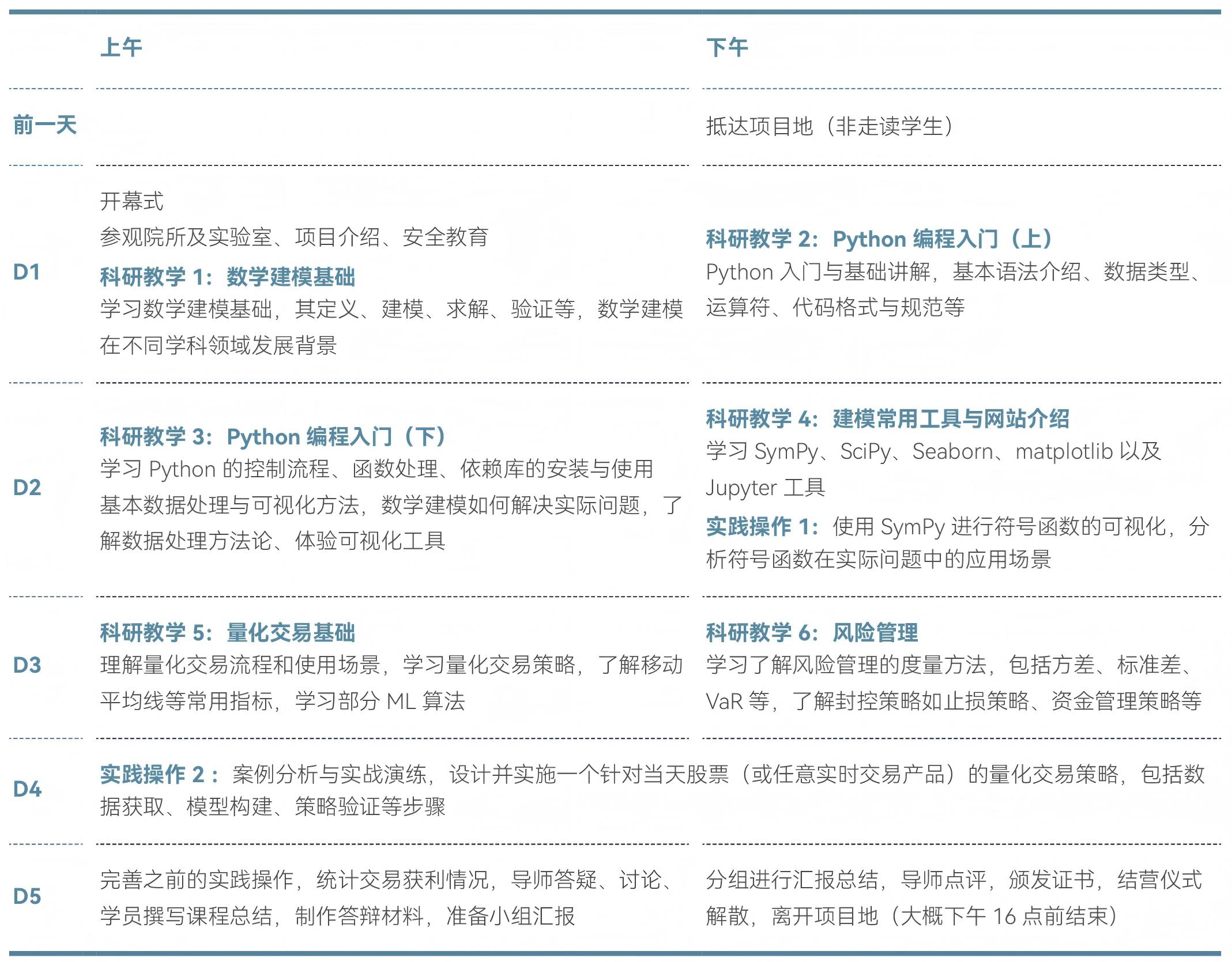Click the 上午 column header
1232x962 pixels.
click(x=121, y=47)
